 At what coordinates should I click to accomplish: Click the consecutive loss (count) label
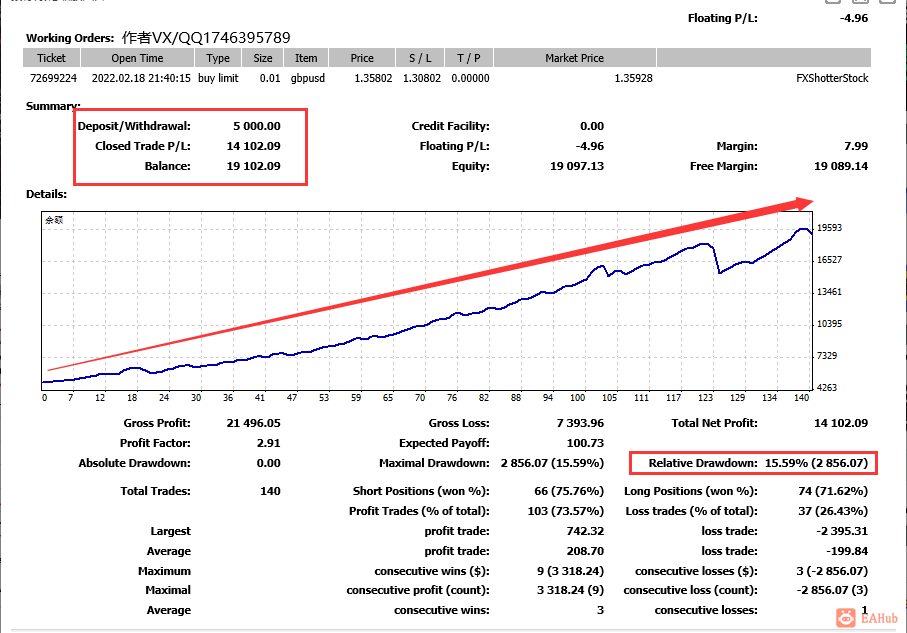691,590
